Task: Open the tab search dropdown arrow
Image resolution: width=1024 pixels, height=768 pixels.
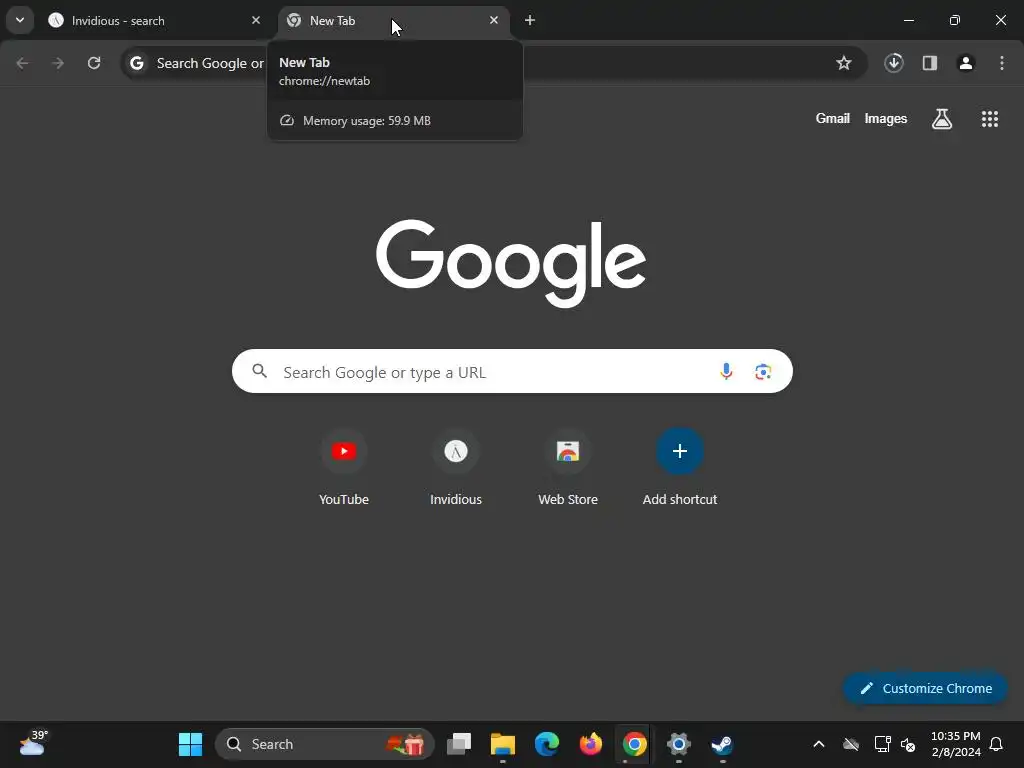Action: pos(20,20)
